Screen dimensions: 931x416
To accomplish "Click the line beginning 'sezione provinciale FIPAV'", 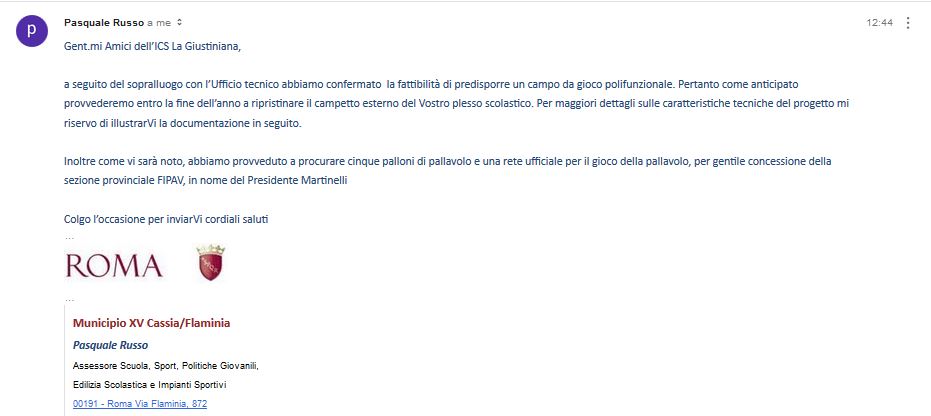I will [205, 180].
